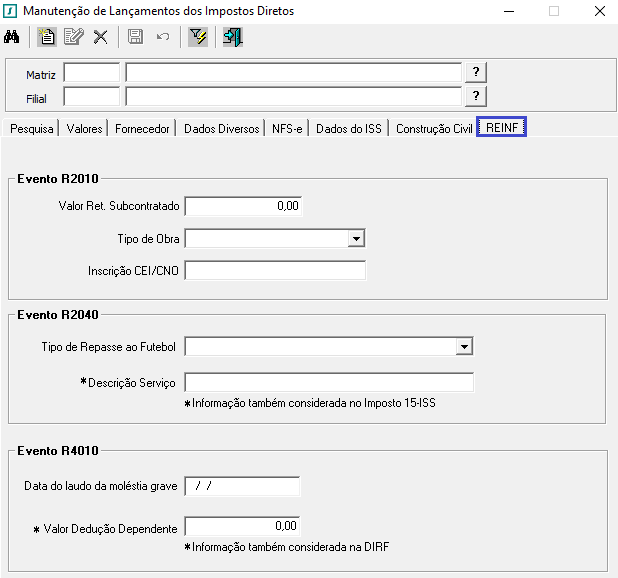Click the new record toolbar icon
The width and height of the screenshot is (618, 578).
coord(46,38)
